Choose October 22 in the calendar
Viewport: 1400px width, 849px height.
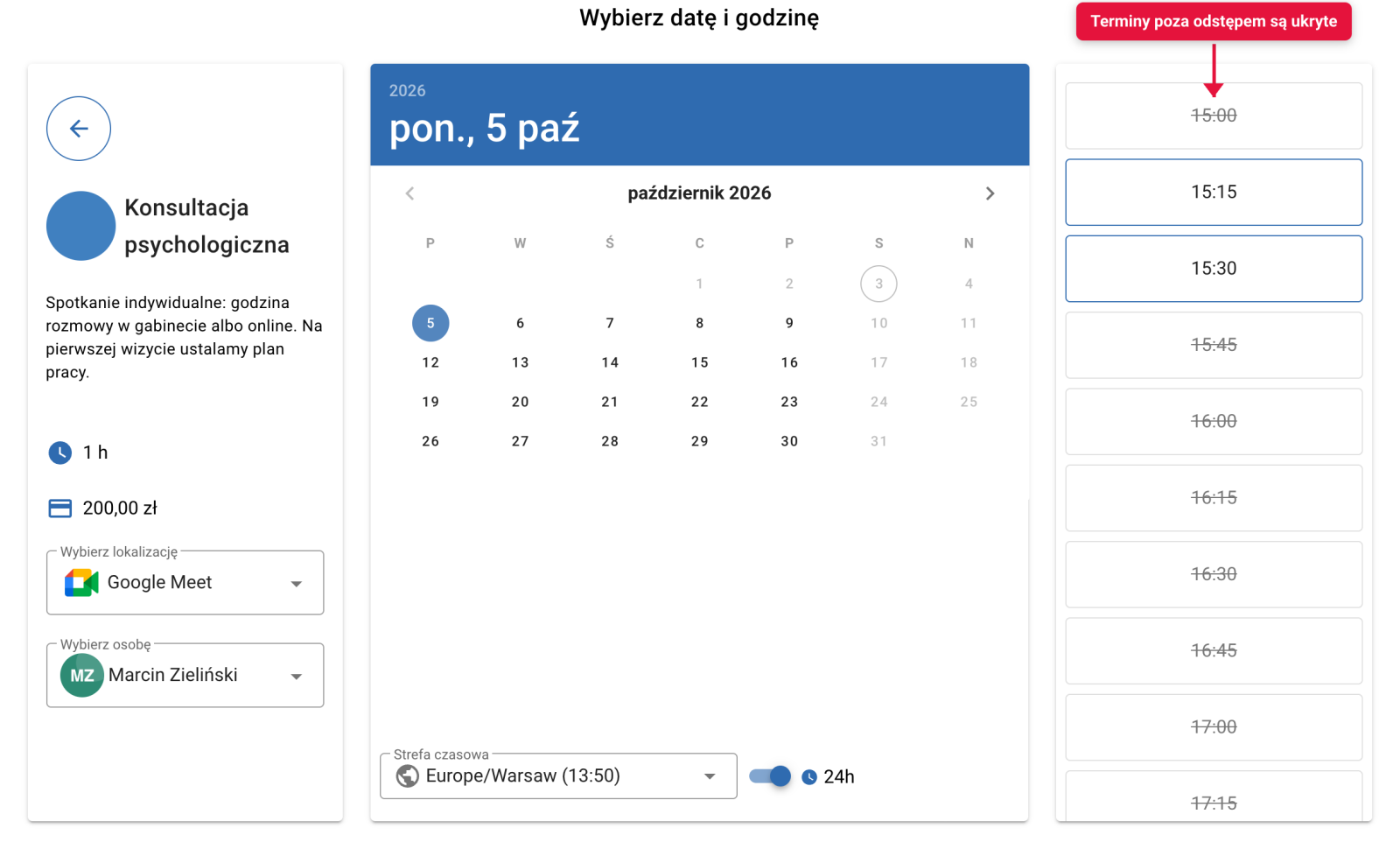(700, 402)
